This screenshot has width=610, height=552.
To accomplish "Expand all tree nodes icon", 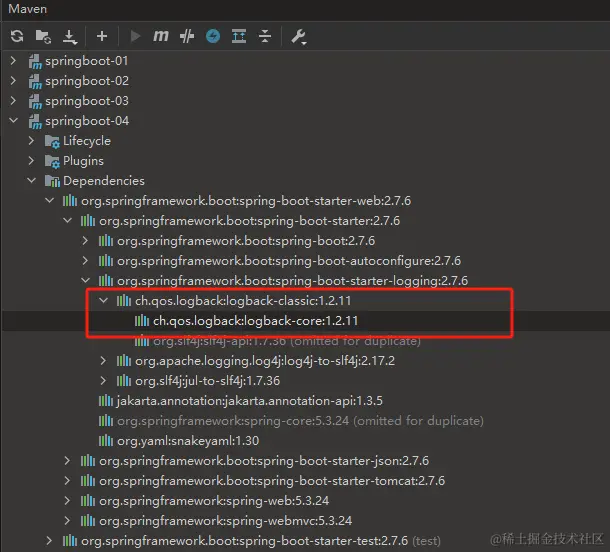I will pyautogui.click(x=239, y=36).
